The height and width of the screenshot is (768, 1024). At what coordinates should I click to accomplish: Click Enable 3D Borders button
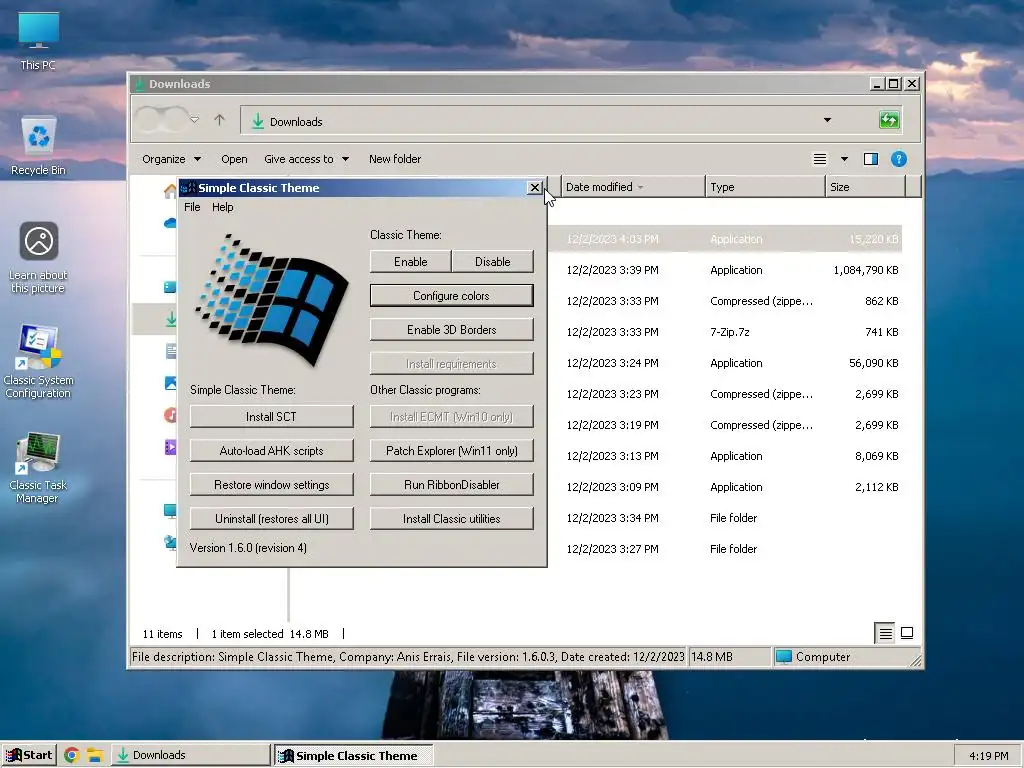[451, 330]
